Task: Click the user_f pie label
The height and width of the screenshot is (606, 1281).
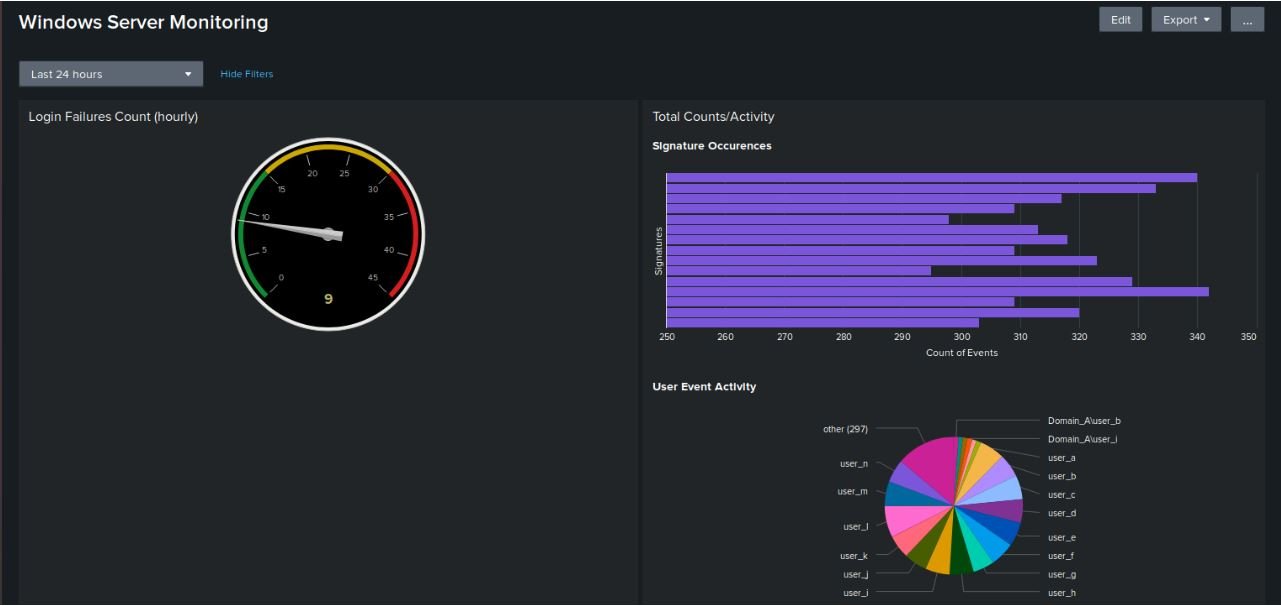Action: 1061,556
